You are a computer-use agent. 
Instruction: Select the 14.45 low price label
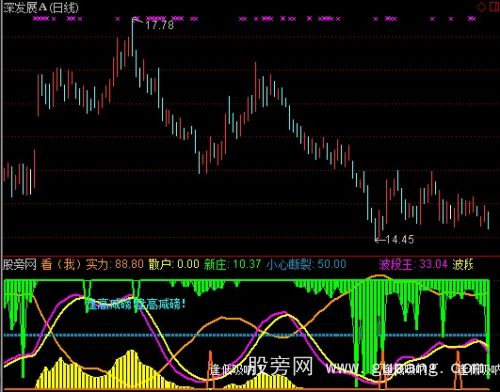(x=400, y=239)
